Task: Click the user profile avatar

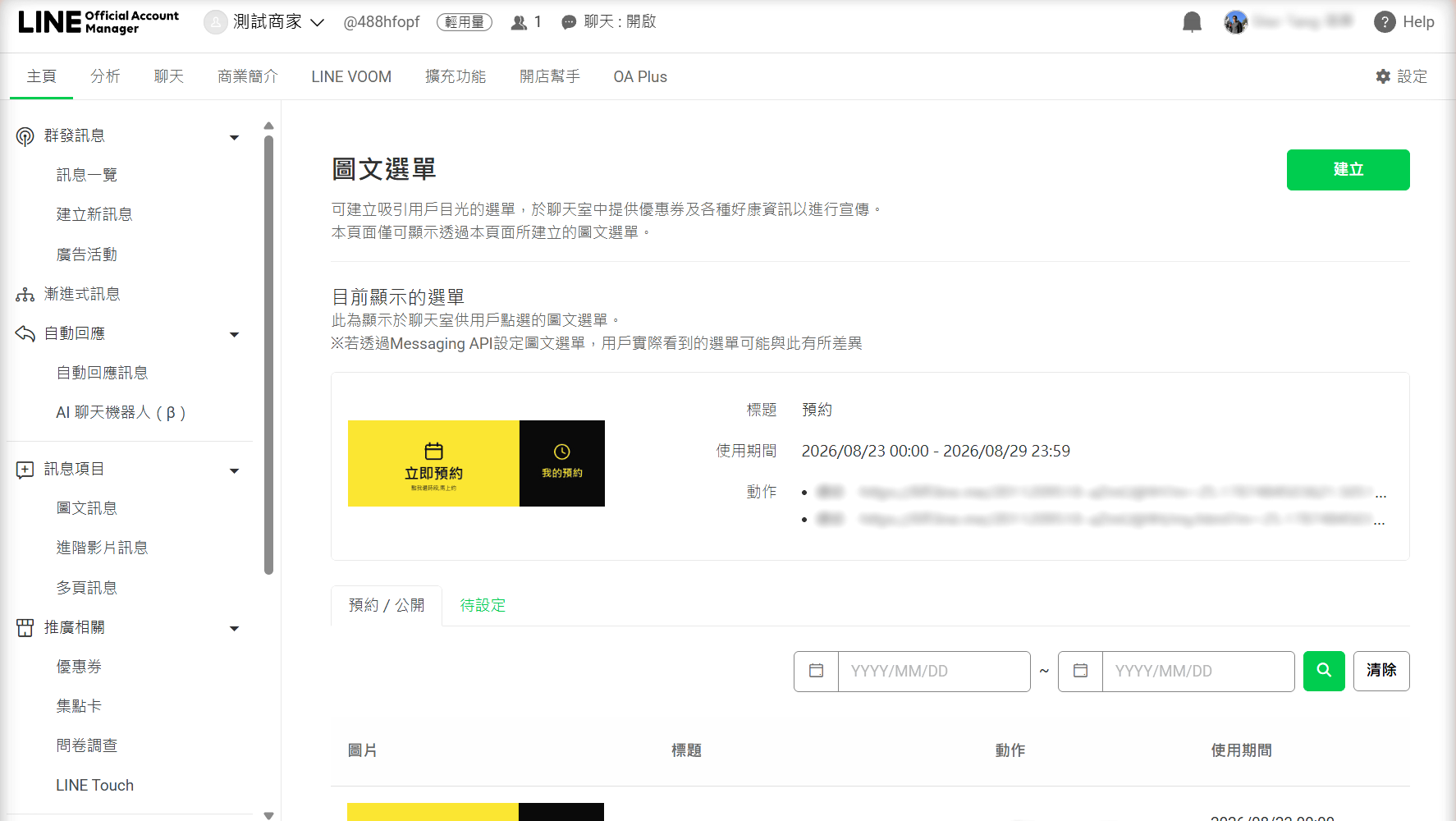Action: pos(1235,22)
